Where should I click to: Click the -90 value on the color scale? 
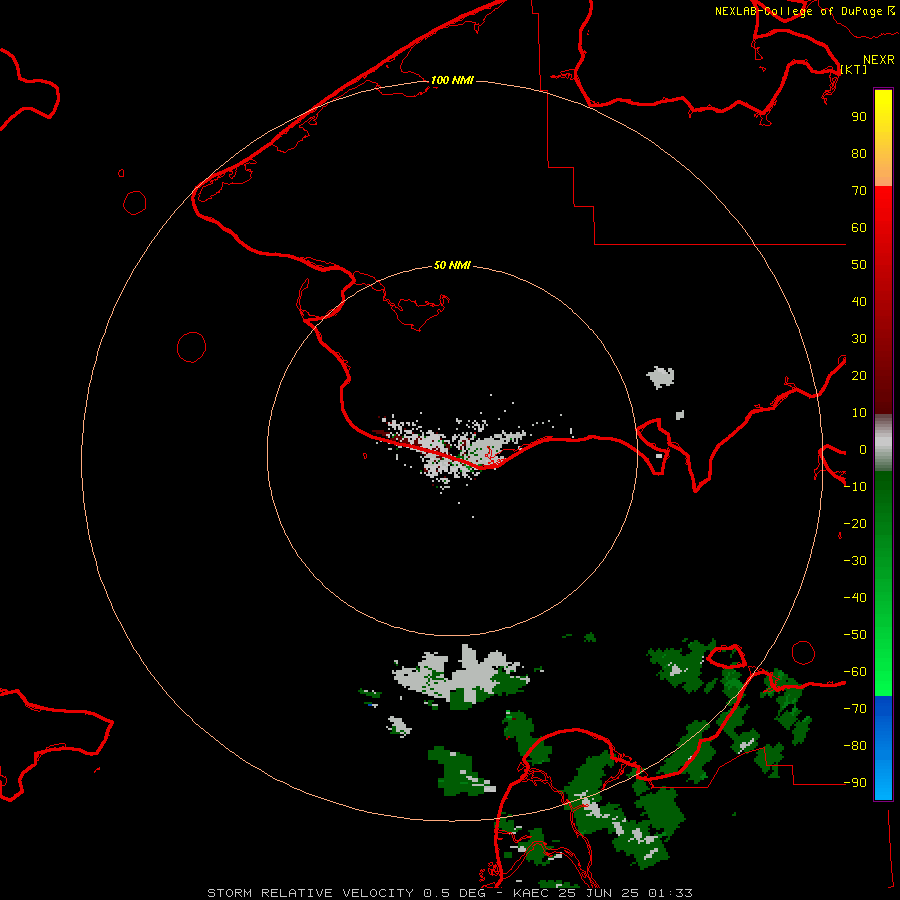(x=855, y=782)
